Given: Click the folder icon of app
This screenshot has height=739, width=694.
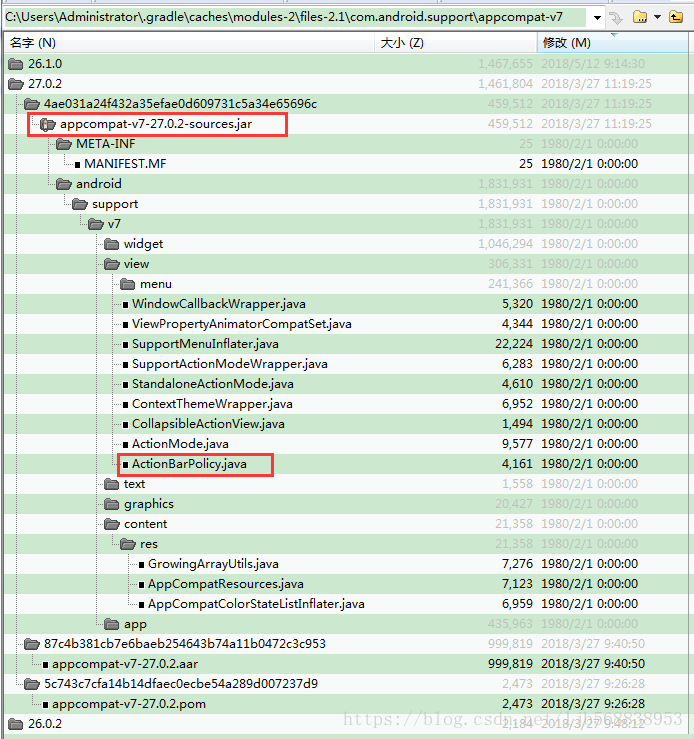Looking at the screenshot, I should click(x=112, y=624).
